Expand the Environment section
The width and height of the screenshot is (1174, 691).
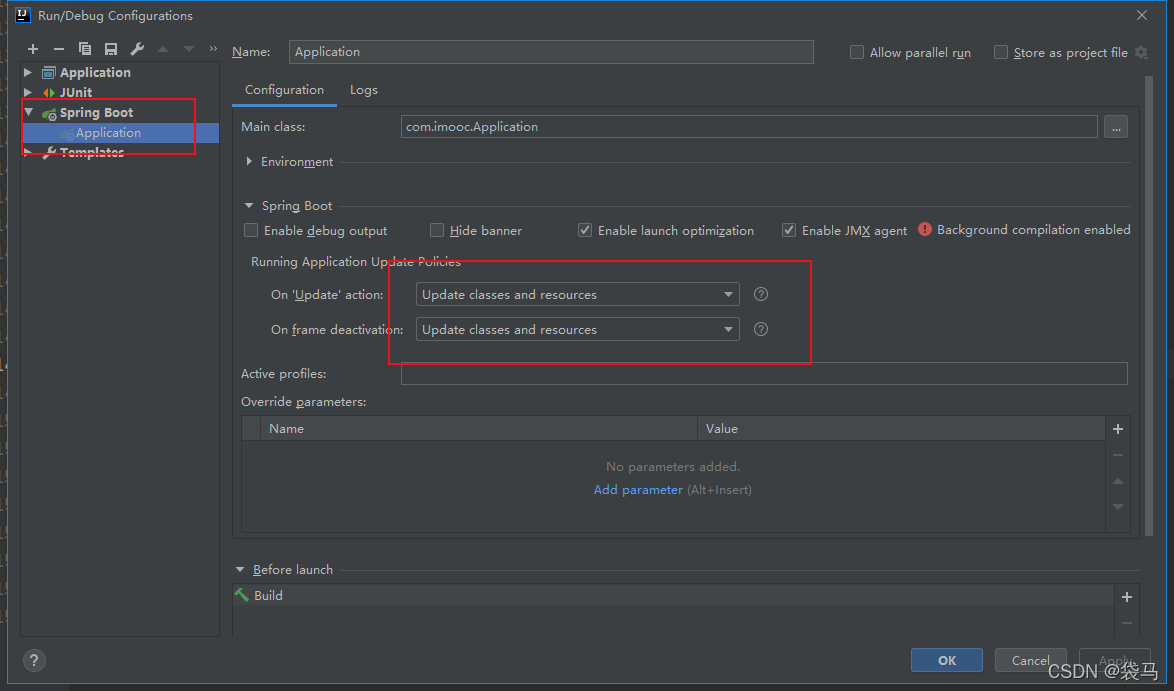[x=248, y=160]
